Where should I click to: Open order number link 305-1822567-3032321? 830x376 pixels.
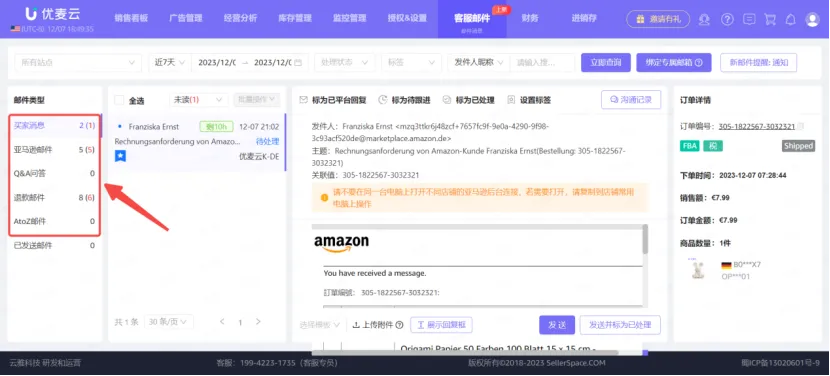coord(756,127)
